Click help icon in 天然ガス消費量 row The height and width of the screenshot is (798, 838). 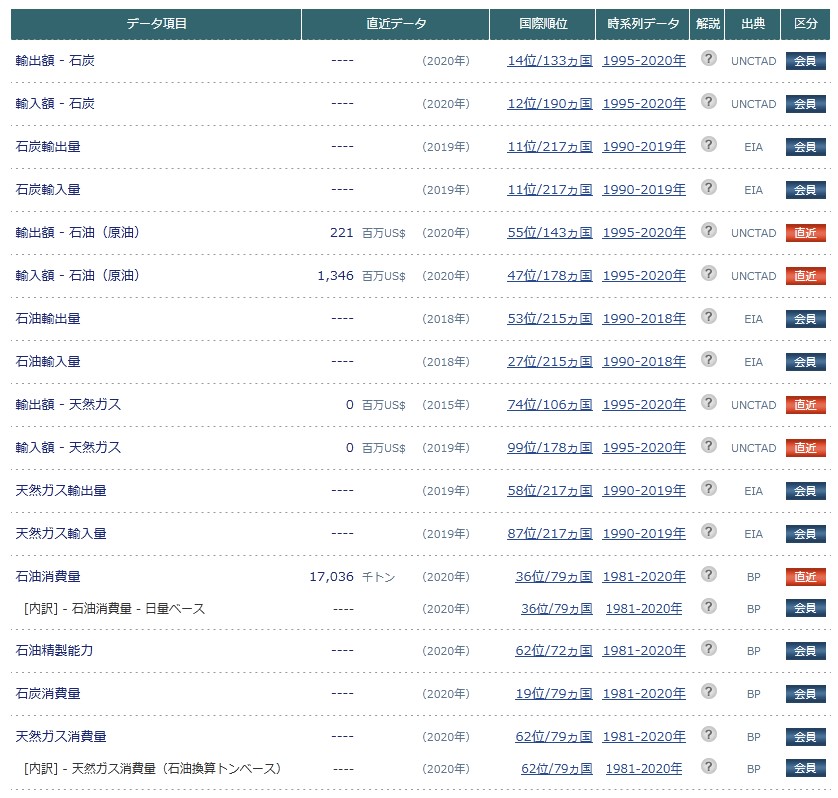pos(708,735)
